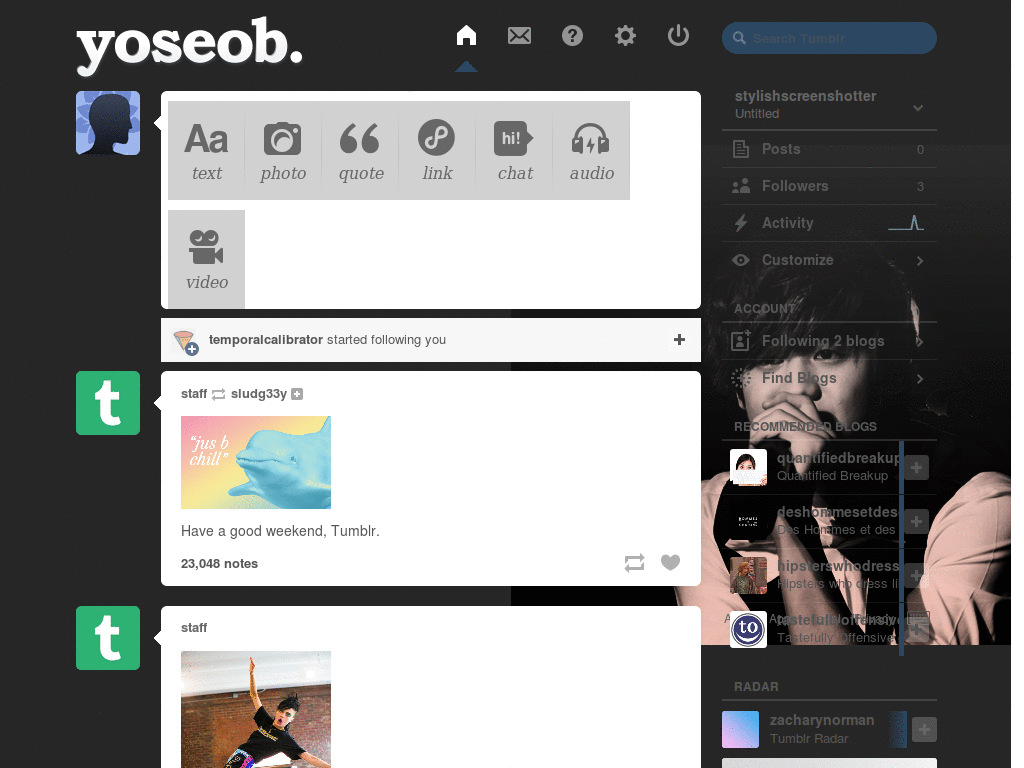Open the Posts menu item

click(829, 149)
